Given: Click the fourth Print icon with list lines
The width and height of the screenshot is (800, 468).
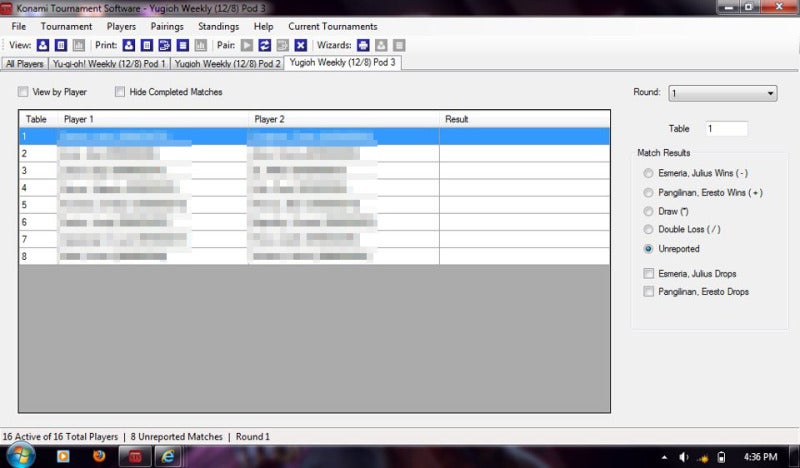Looking at the screenshot, I should [x=183, y=45].
